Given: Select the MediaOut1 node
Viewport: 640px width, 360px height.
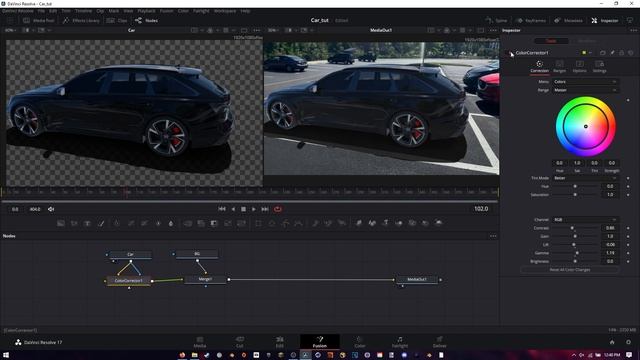Looking at the screenshot, I should coord(417,279).
